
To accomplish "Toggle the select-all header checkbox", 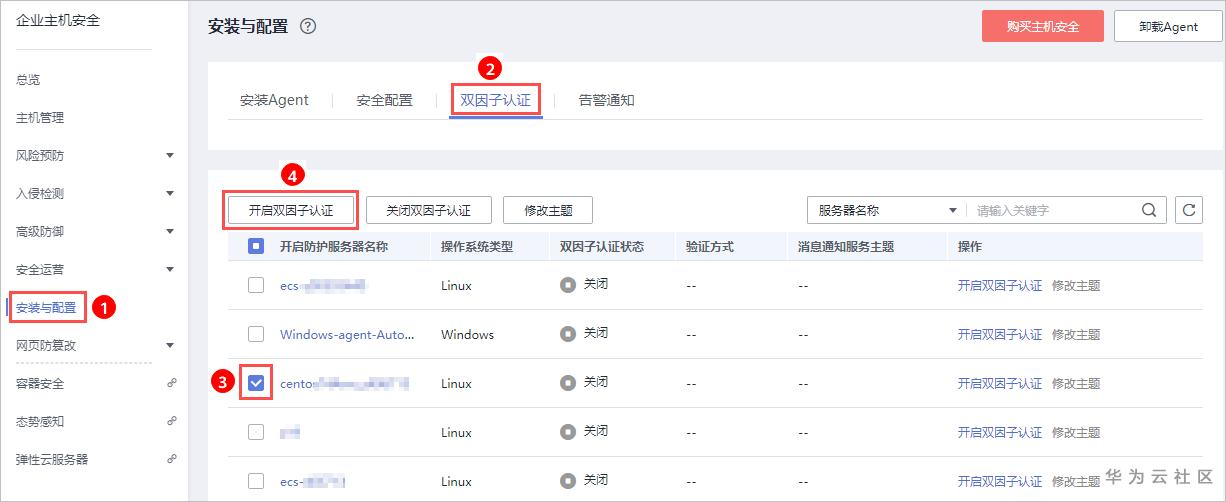I will point(256,246).
